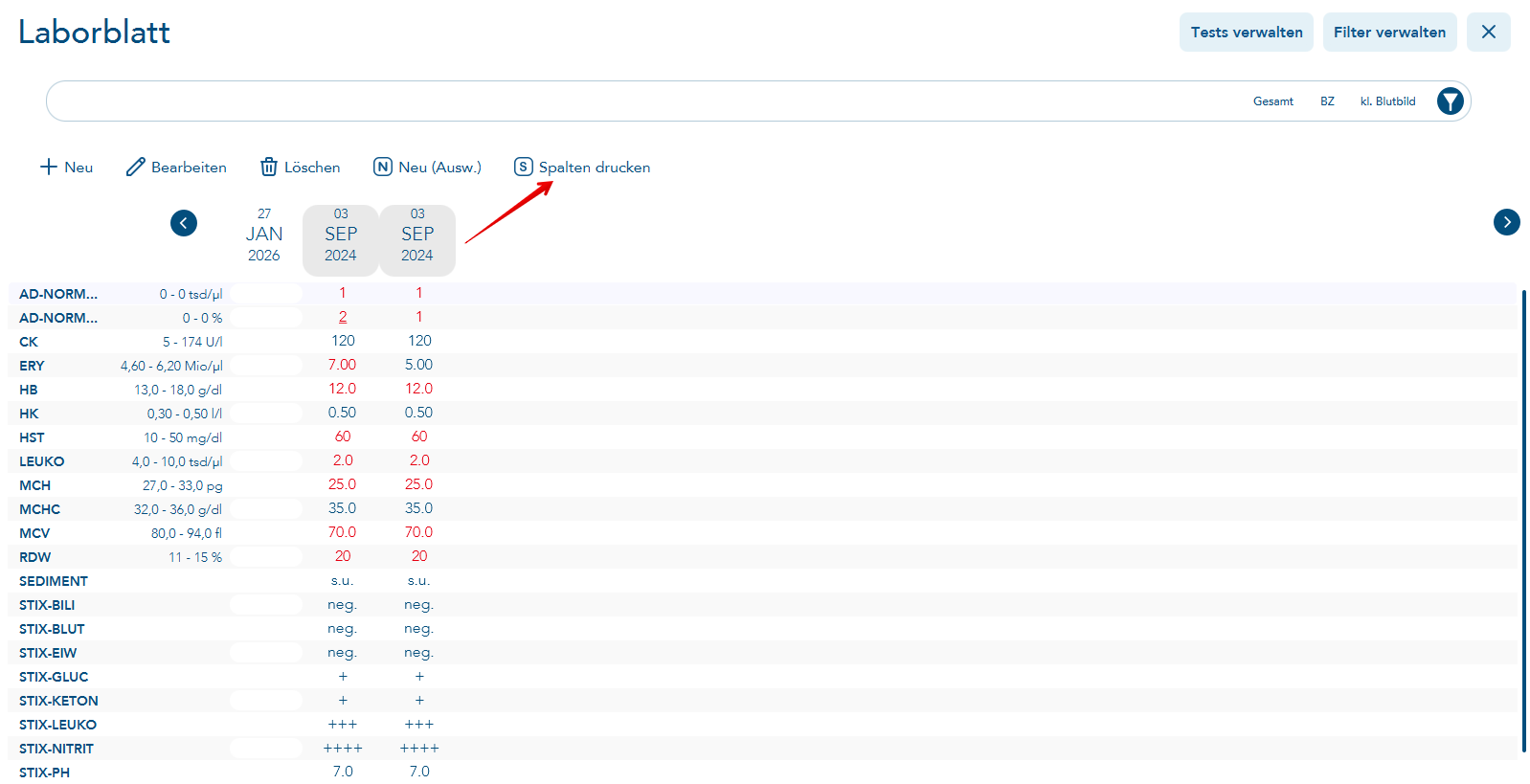1530x784 pixels.
Task: Close the Laborblatt dialog
Action: click(x=1488, y=33)
